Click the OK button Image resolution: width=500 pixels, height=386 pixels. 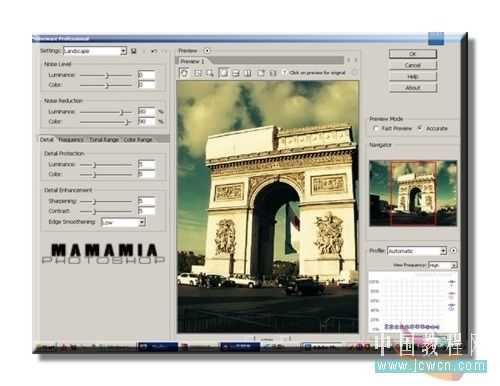click(x=413, y=54)
